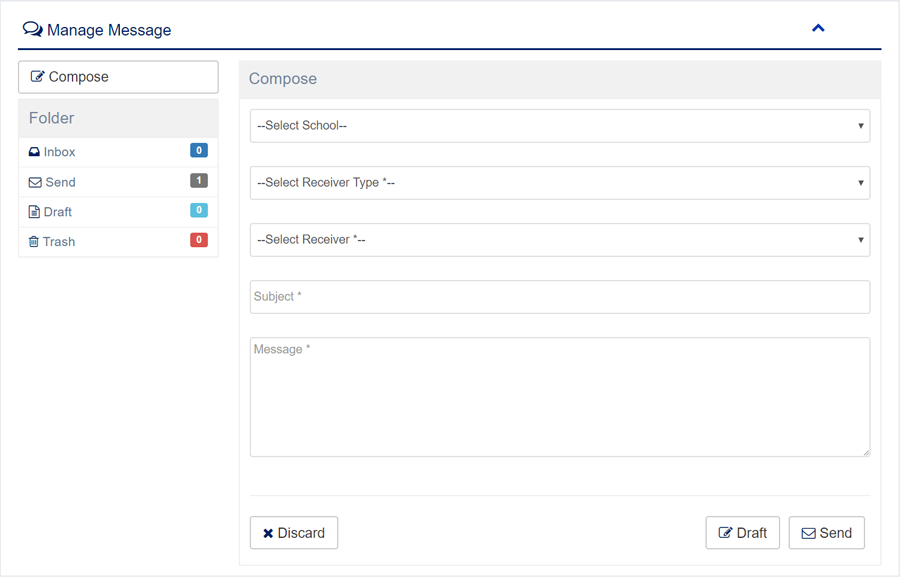The height and width of the screenshot is (577, 900).
Task: Click the Manage Message chat bubbles icon
Action: click(x=32, y=30)
